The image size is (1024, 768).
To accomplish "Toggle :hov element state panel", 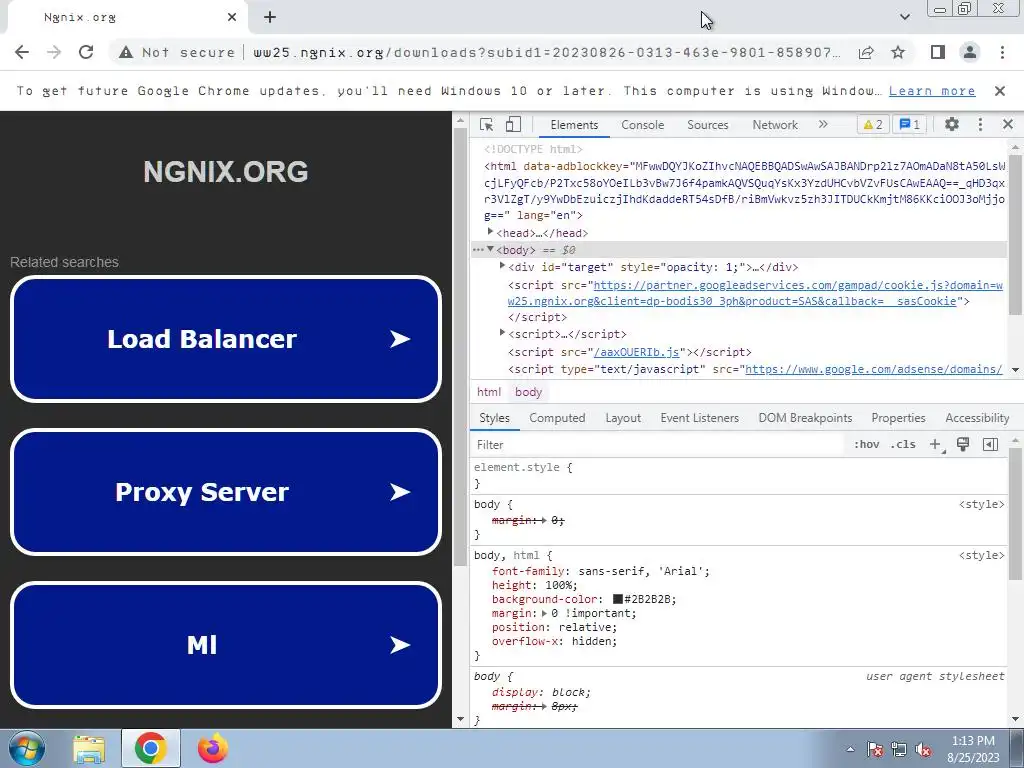I will pyautogui.click(x=866, y=444).
